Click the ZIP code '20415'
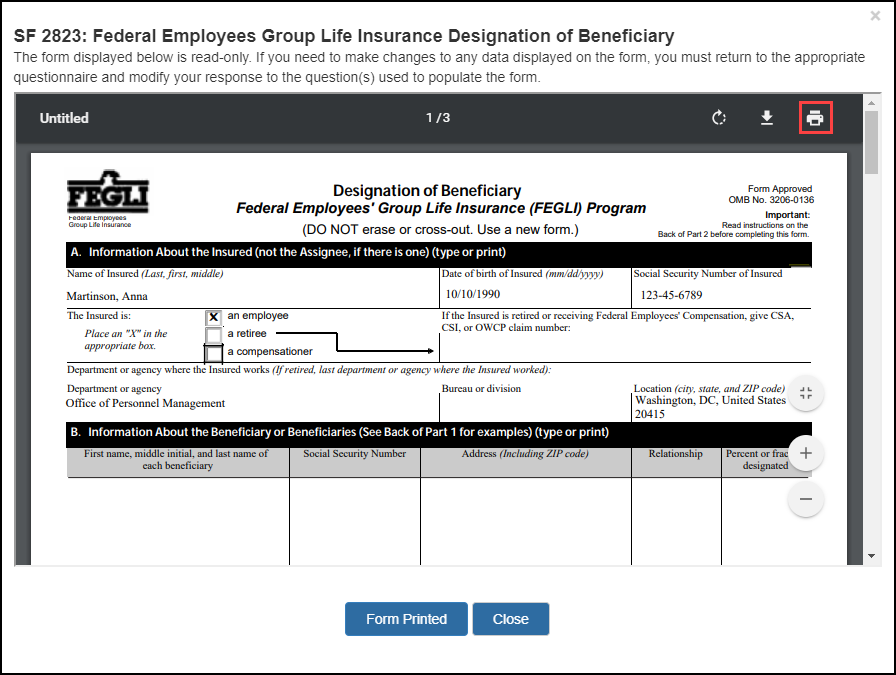This screenshot has width=896, height=675. pyautogui.click(x=650, y=414)
